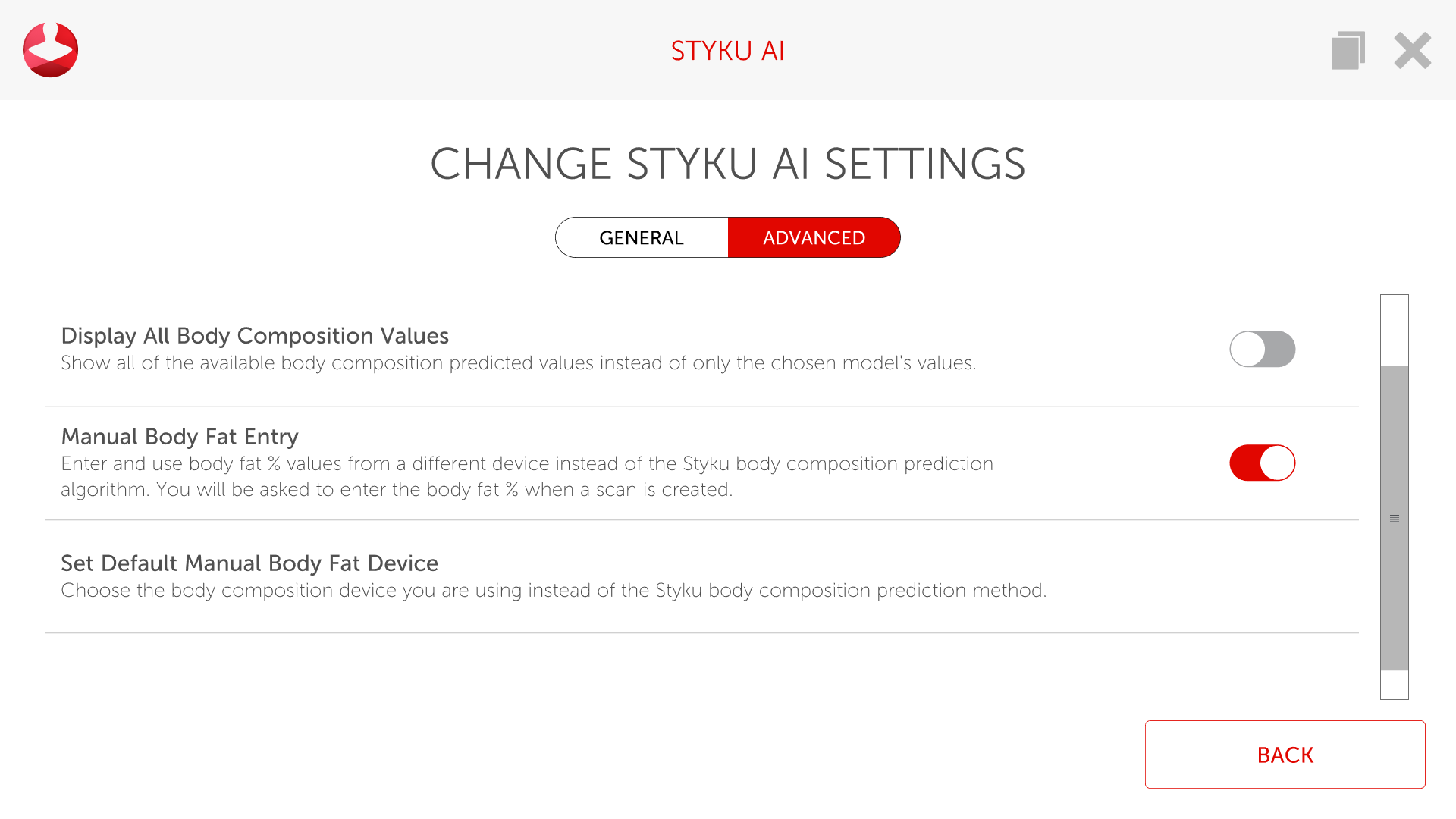Screen dimensions: 1456x819
Task: Close the Styku AI settings window
Action: [x=1412, y=51]
